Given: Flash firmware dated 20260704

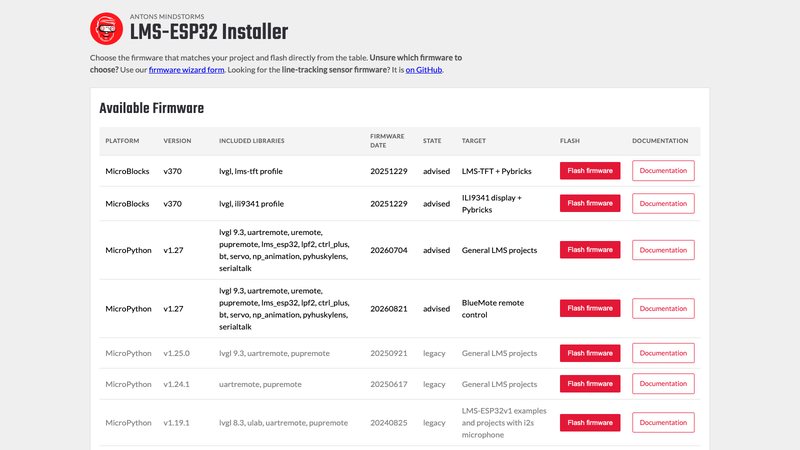Looking at the screenshot, I should (590, 249).
